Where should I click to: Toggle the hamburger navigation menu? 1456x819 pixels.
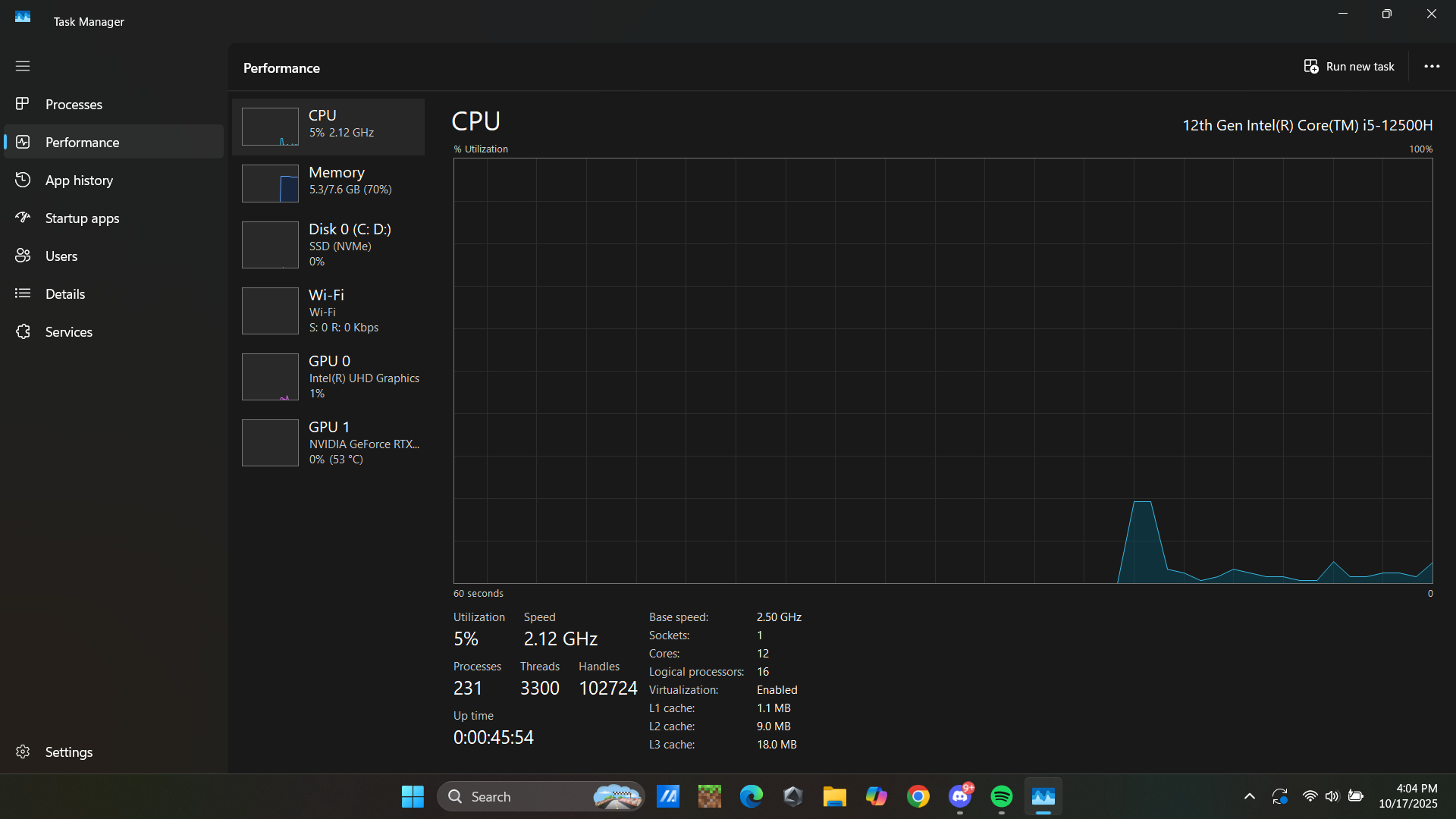(x=23, y=66)
